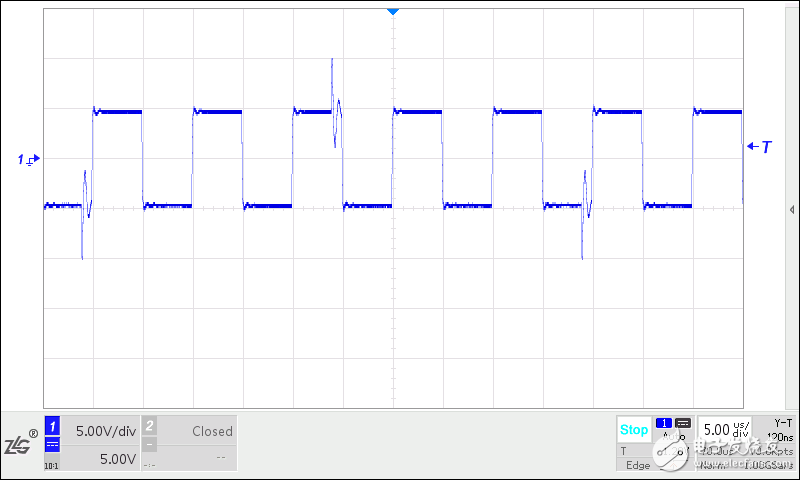Screen dimensions: 800x480
Task: Click the trigger position marker at top
Action: pos(393,10)
